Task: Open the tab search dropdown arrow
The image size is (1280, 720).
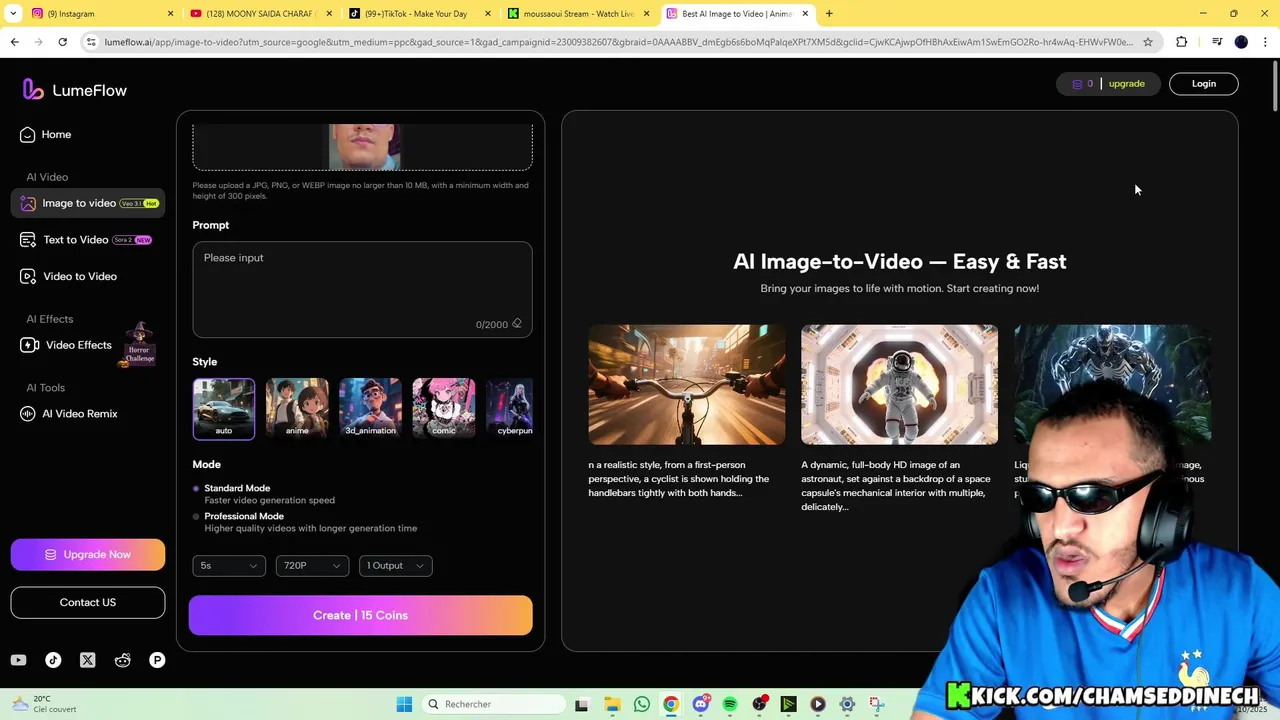Action: click(x=13, y=14)
